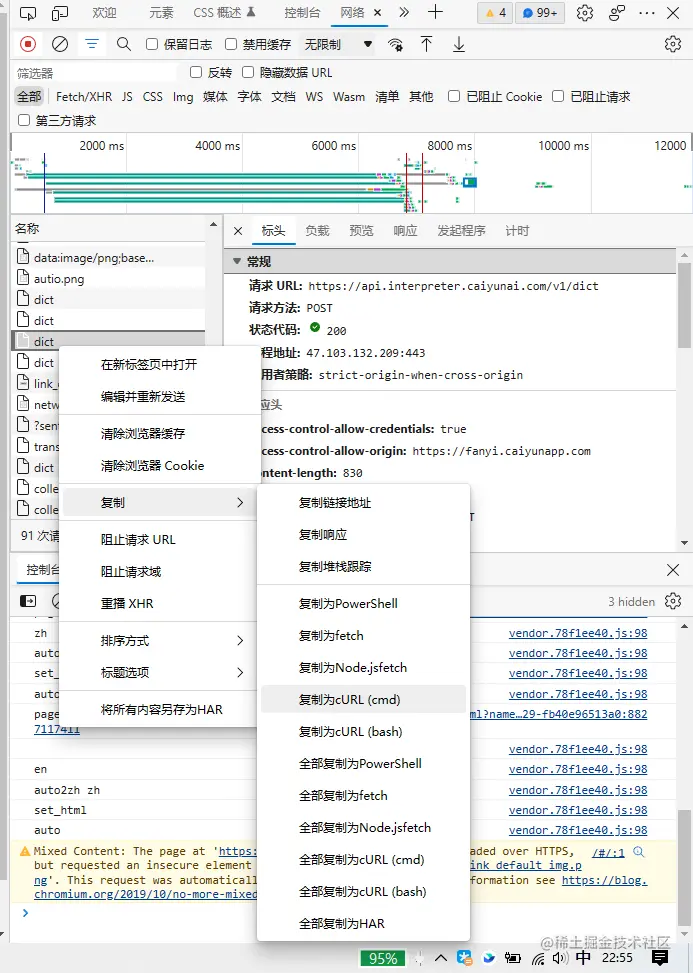Import HAR file upload arrow
The image size is (693, 973).
[426, 44]
